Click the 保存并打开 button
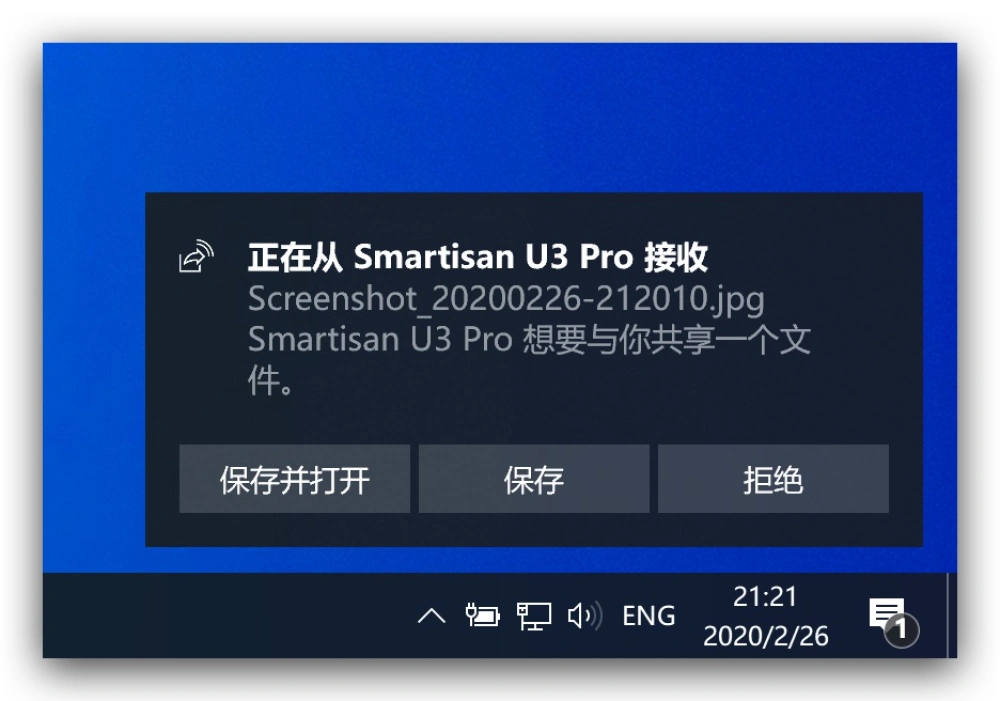Screen dimensions: 1000x701 click(x=295, y=479)
